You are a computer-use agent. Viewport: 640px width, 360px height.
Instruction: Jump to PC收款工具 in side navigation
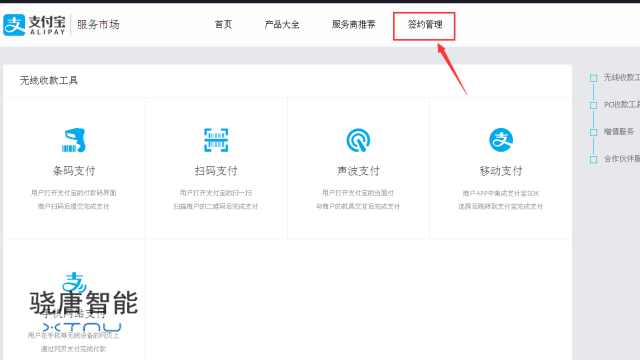point(622,105)
